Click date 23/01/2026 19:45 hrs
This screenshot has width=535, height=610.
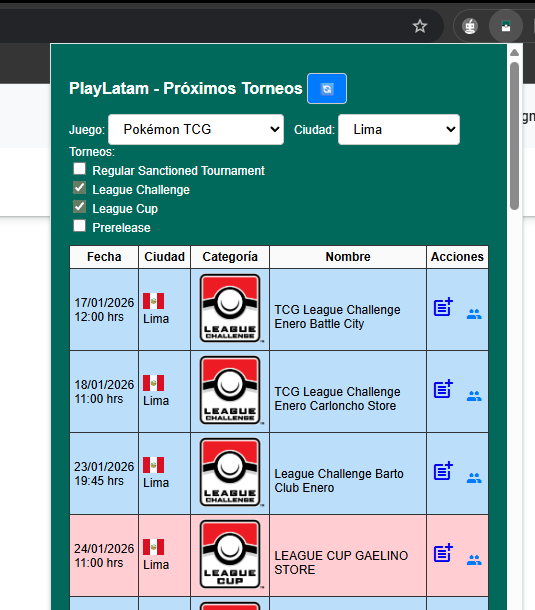click(x=104, y=474)
